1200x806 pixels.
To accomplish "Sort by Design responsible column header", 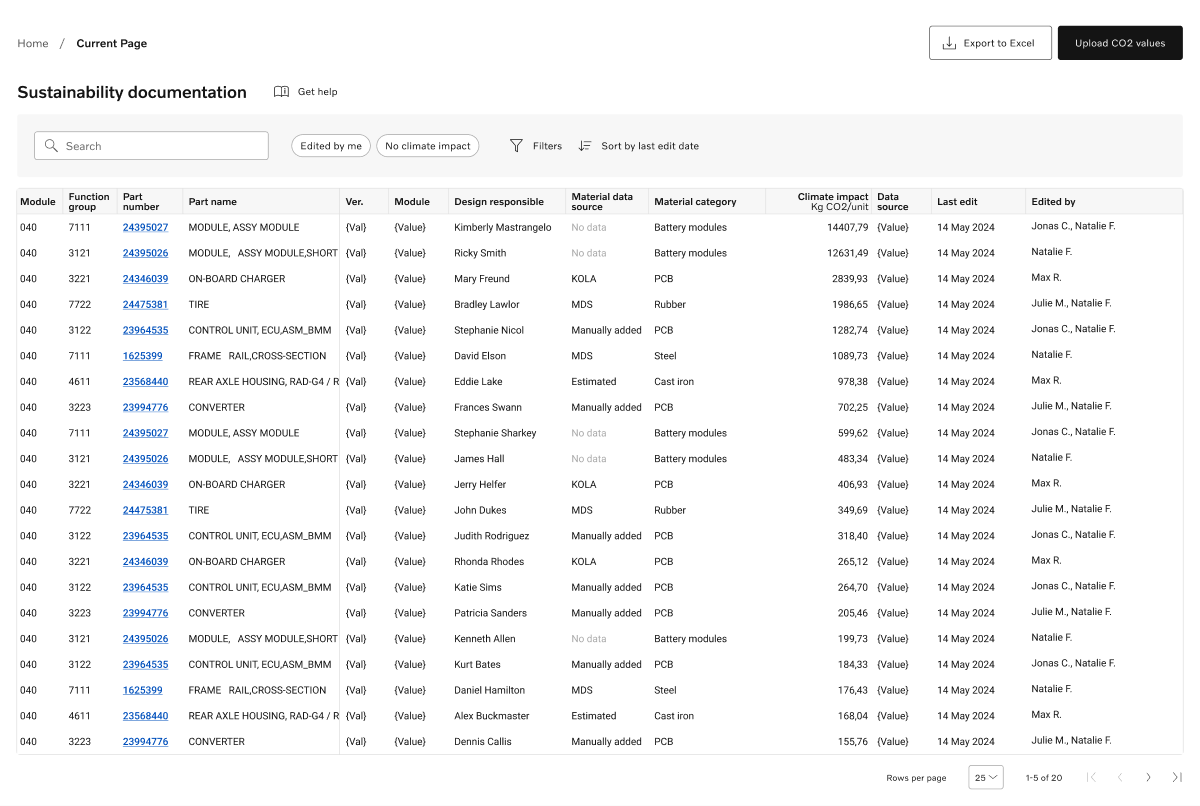I will click(499, 201).
